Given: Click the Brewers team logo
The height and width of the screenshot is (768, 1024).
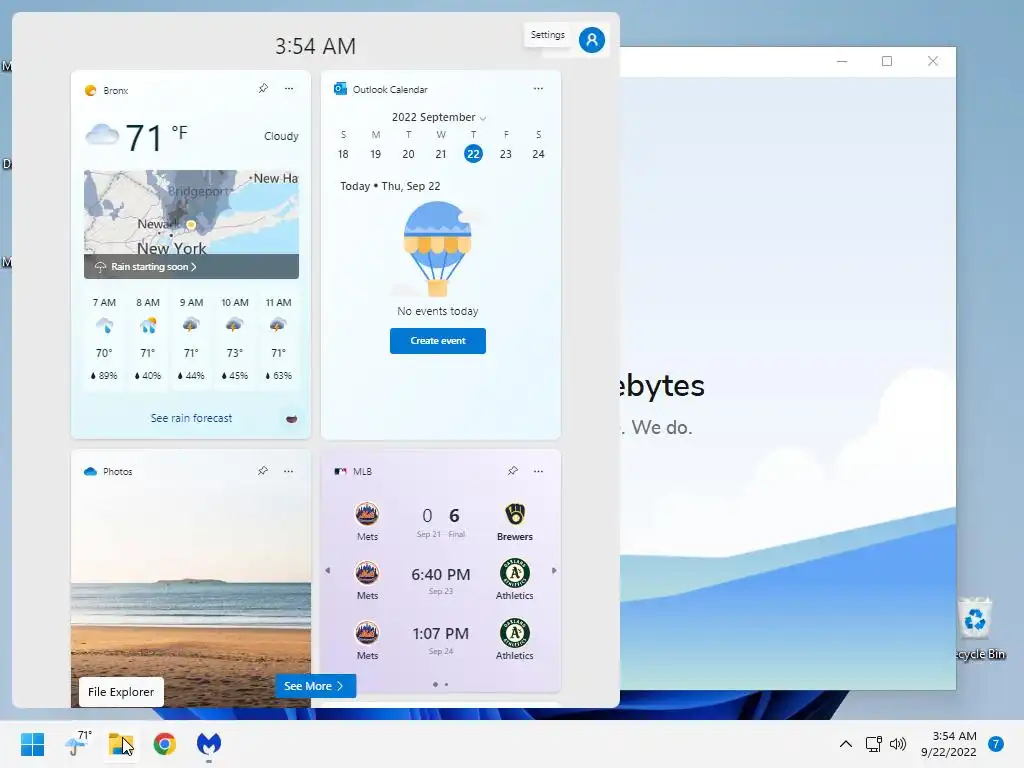Looking at the screenshot, I should tap(515, 514).
